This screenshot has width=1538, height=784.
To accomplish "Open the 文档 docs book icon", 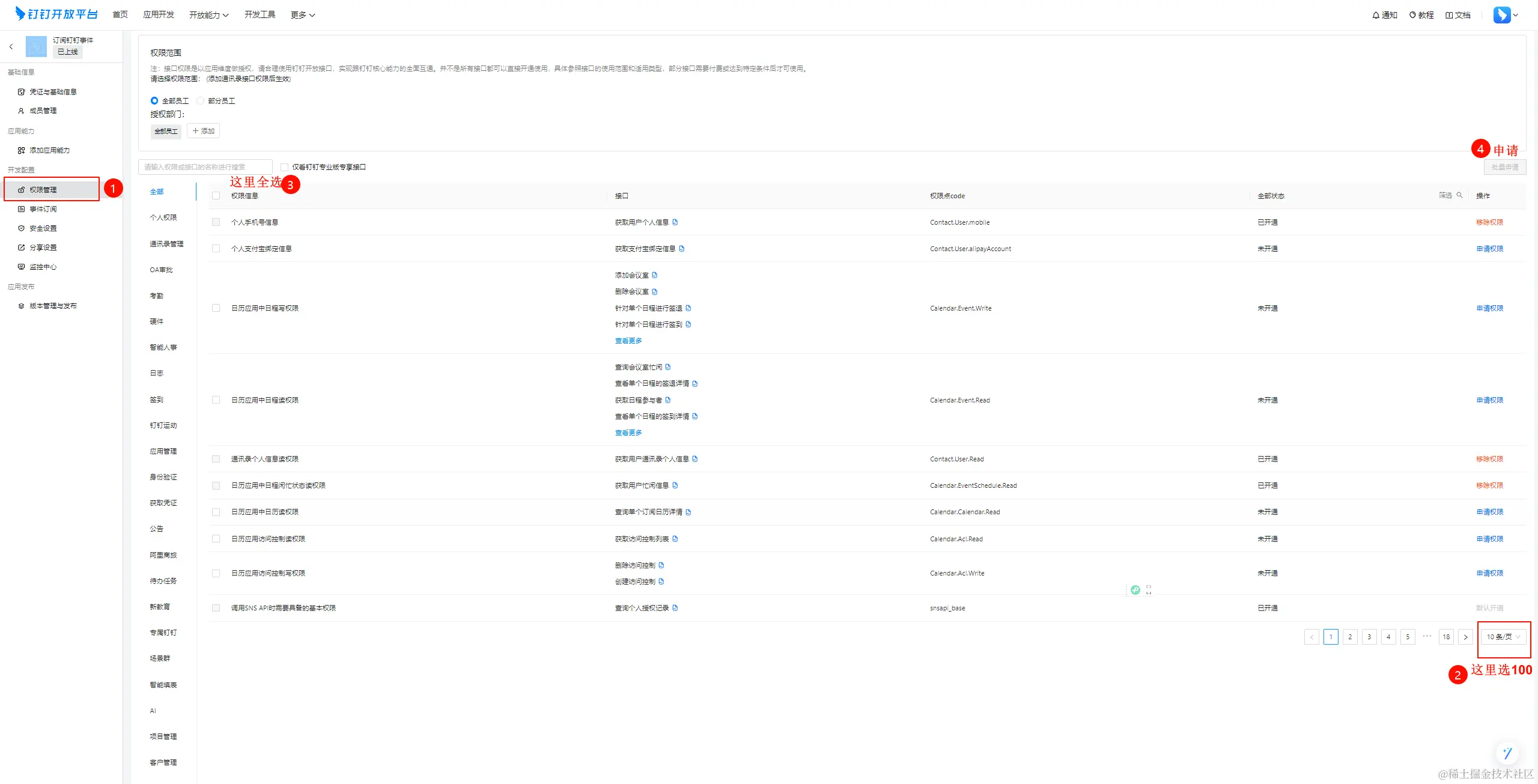I will (x=1449, y=15).
